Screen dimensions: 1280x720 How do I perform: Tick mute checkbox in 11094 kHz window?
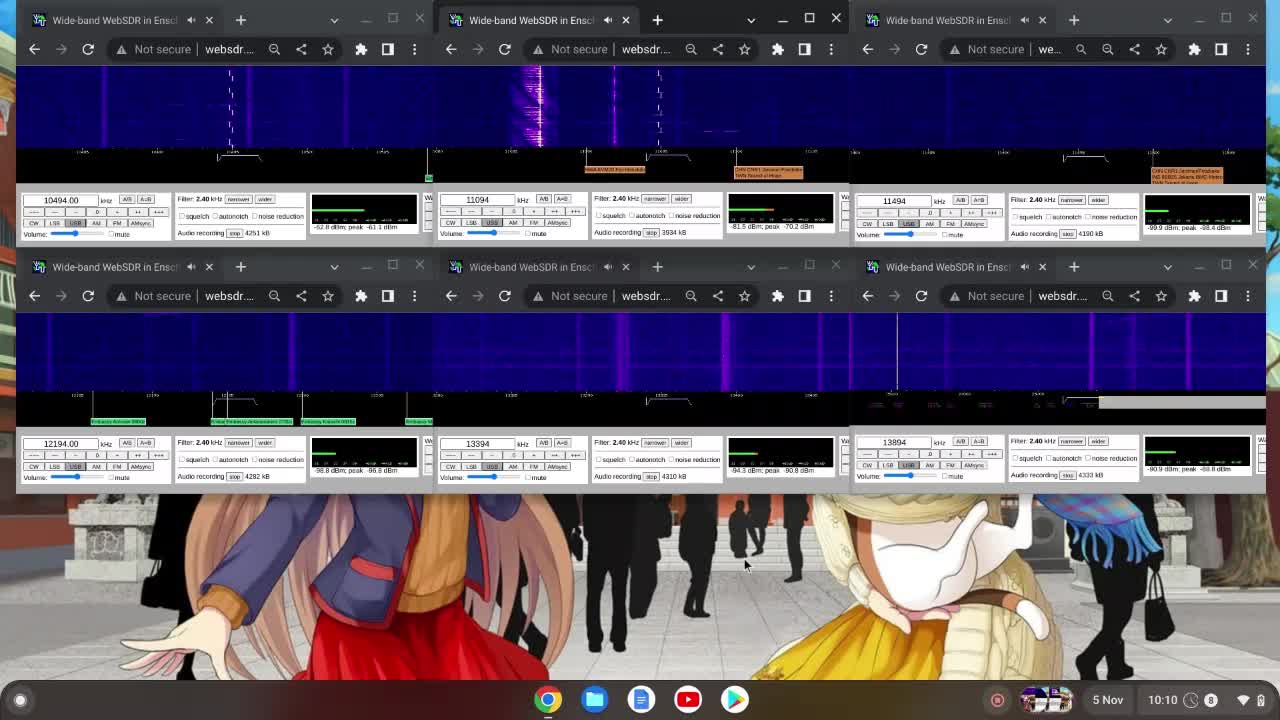click(528, 233)
